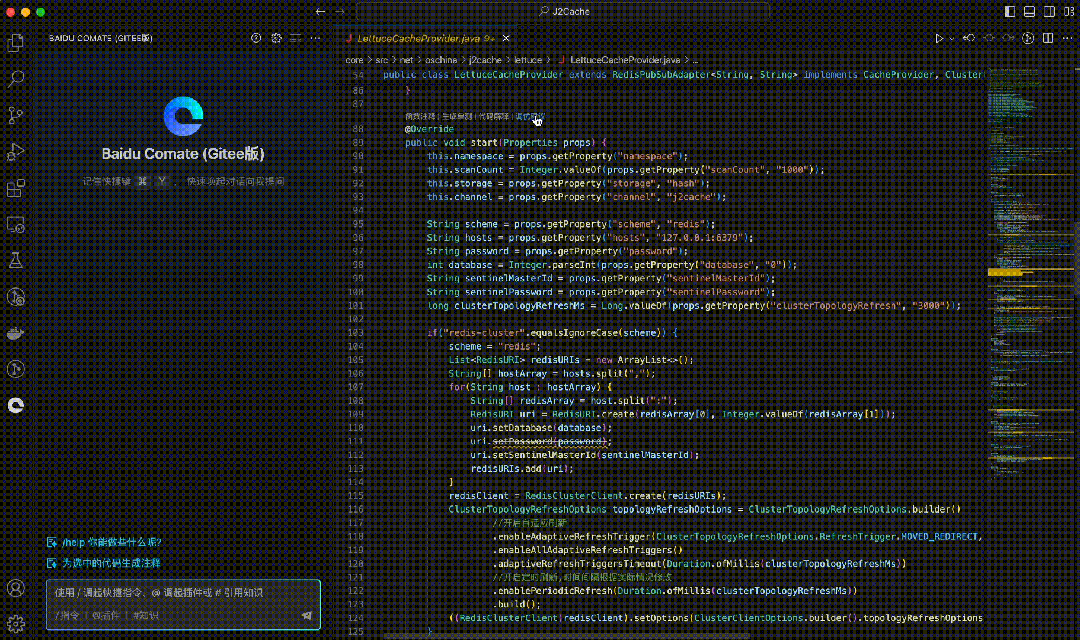Split the editor to the right
Screen dimensions: 1080x640
(1048, 39)
